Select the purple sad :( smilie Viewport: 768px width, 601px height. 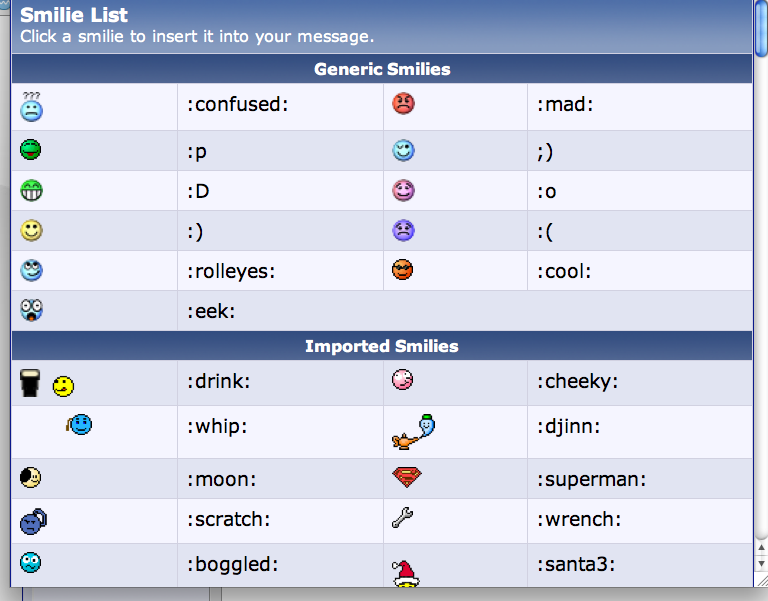tap(404, 231)
